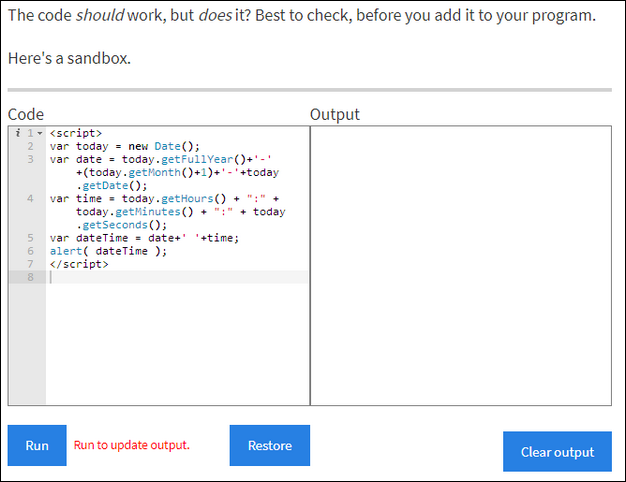626x482 pixels.
Task: Click inside the Output pane
Action: pos(461,266)
